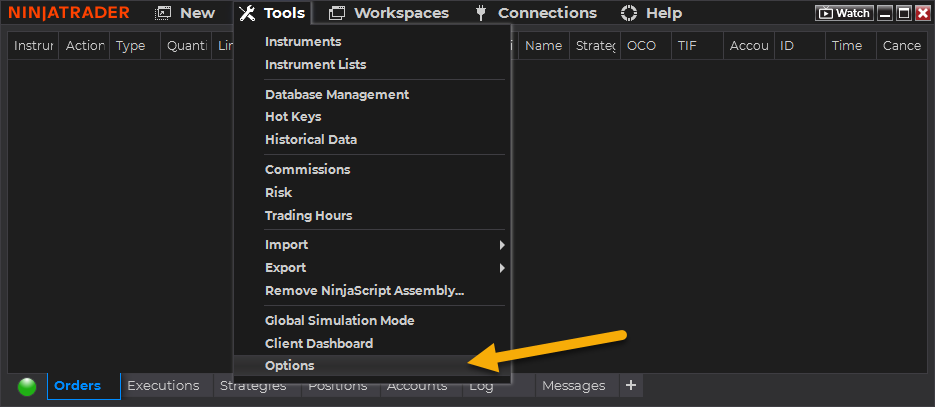Expand the Export submenu
The image size is (935, 407).
pos(286,268)
